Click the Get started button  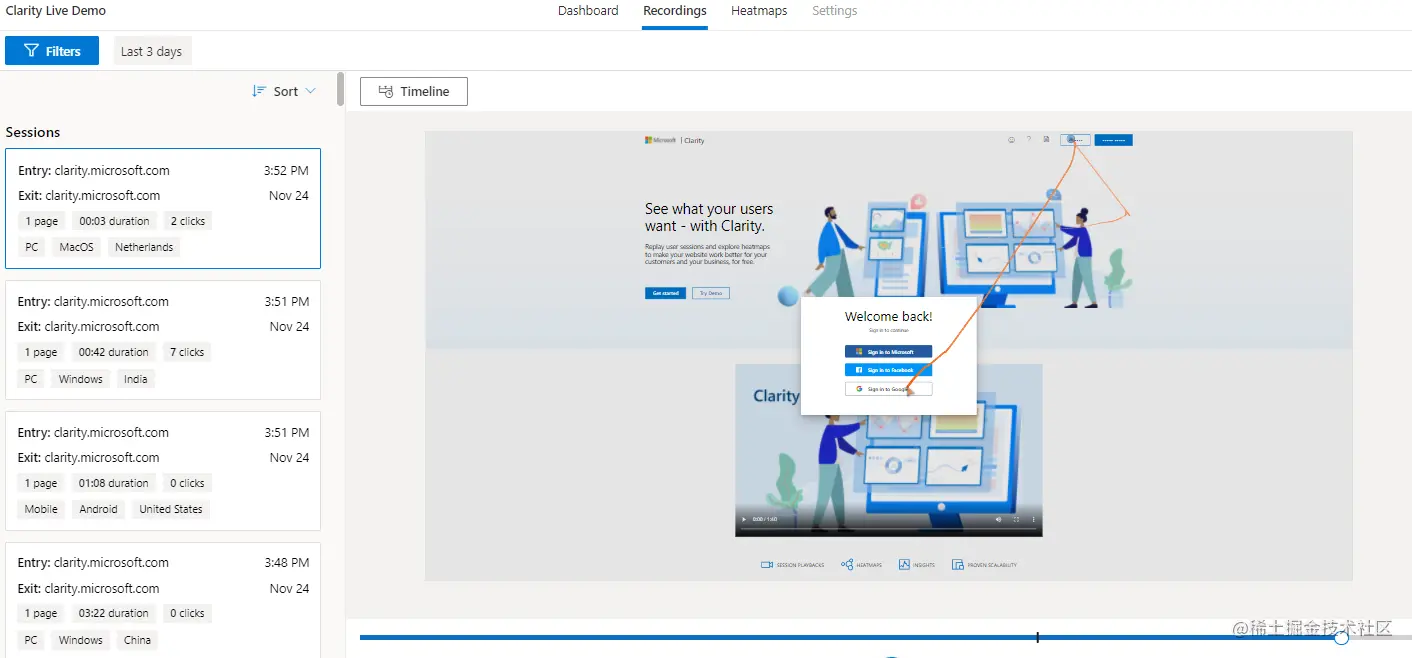click(665, 293)
